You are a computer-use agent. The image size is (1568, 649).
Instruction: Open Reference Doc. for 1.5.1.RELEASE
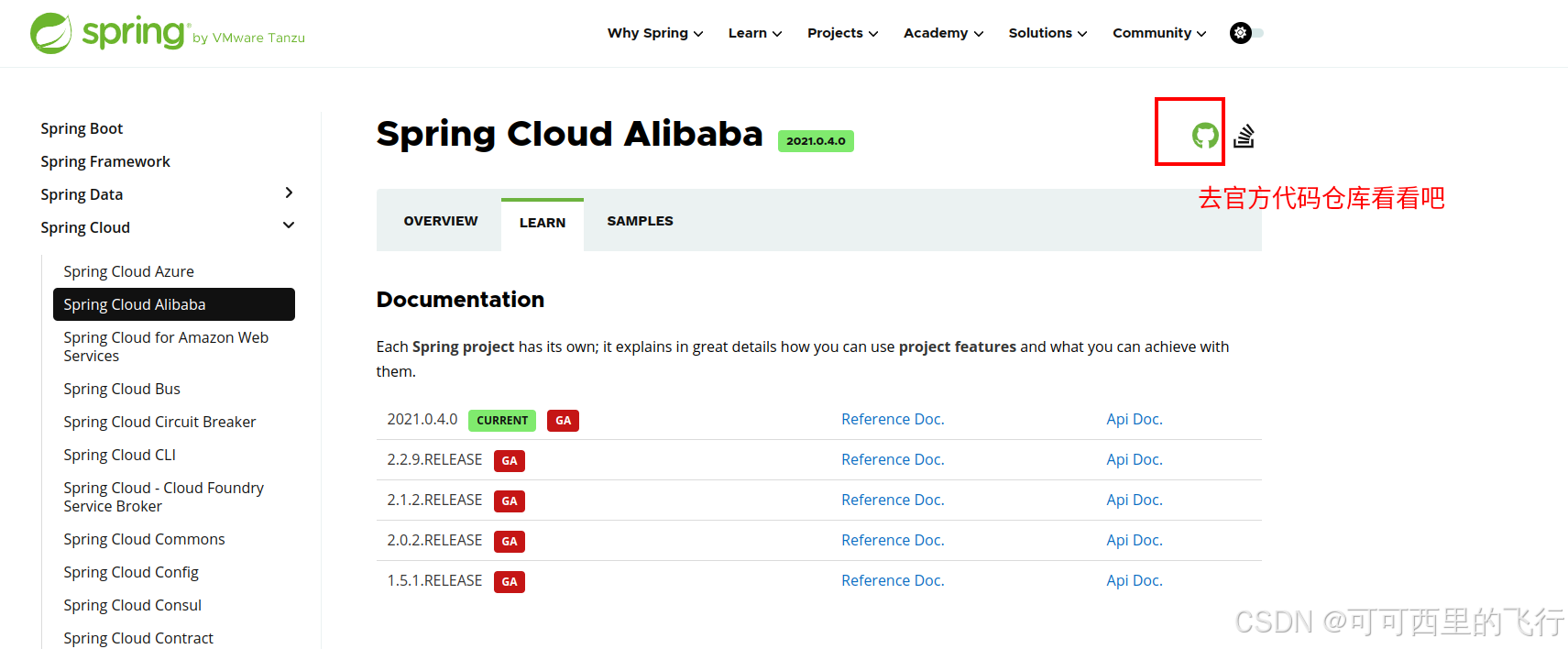[893, 580]
